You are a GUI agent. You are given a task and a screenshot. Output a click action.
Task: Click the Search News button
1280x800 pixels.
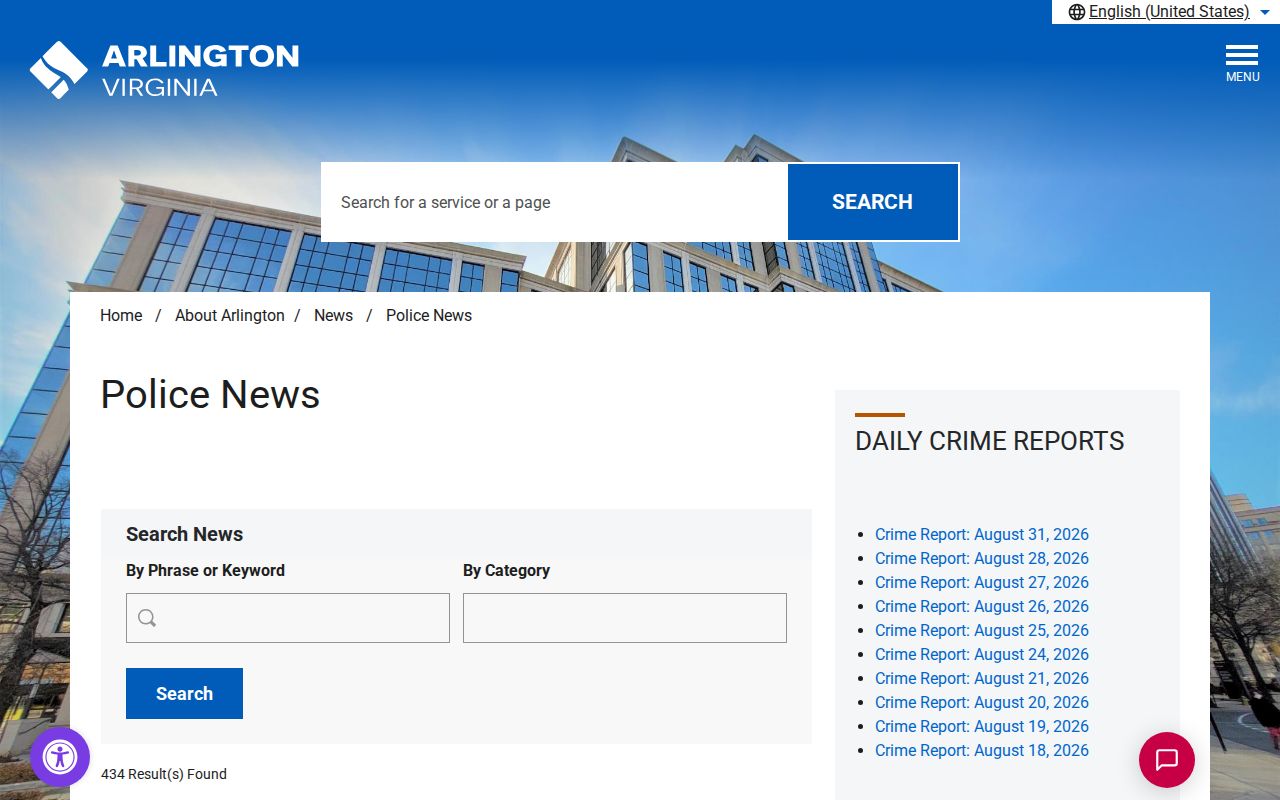point(184,693)
